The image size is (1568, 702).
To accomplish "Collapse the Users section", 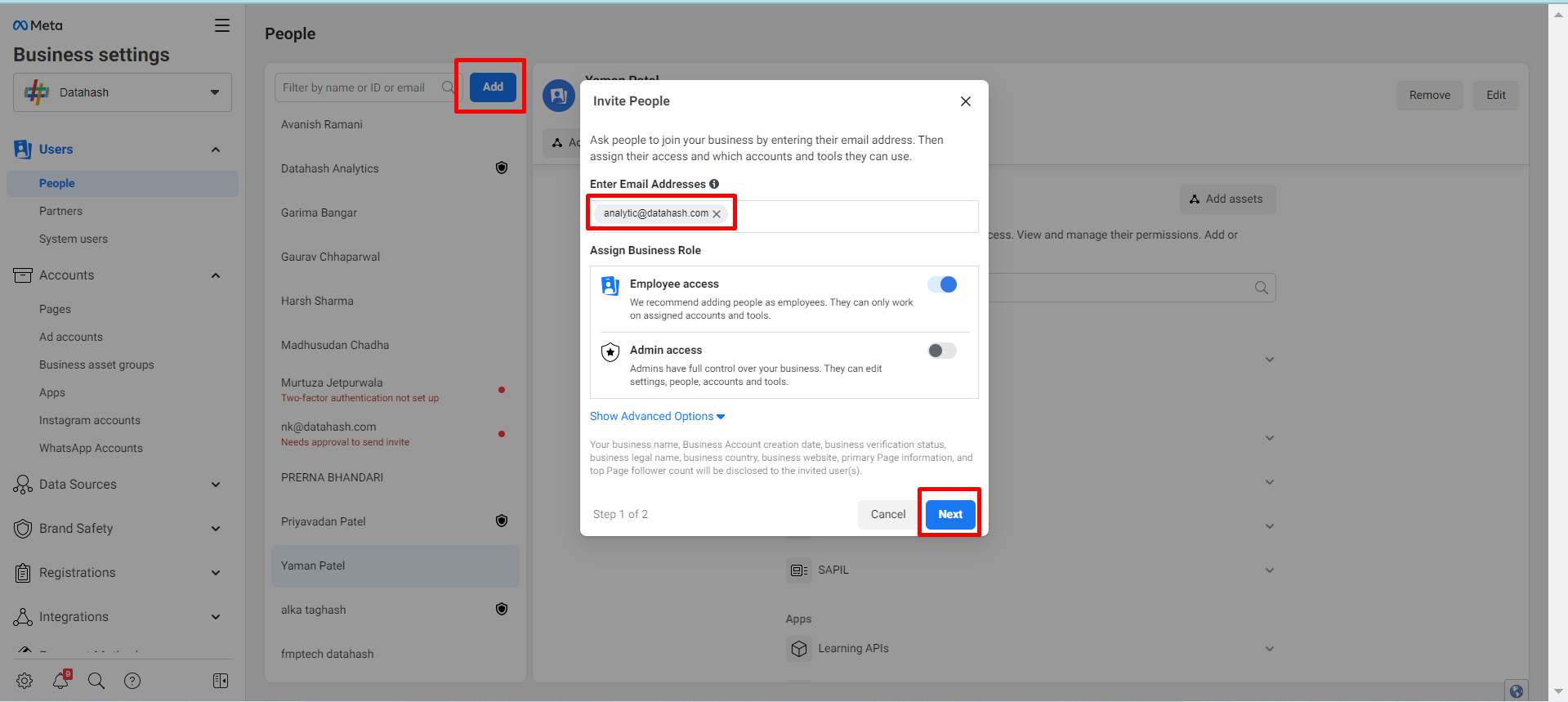I will (216, 150).
